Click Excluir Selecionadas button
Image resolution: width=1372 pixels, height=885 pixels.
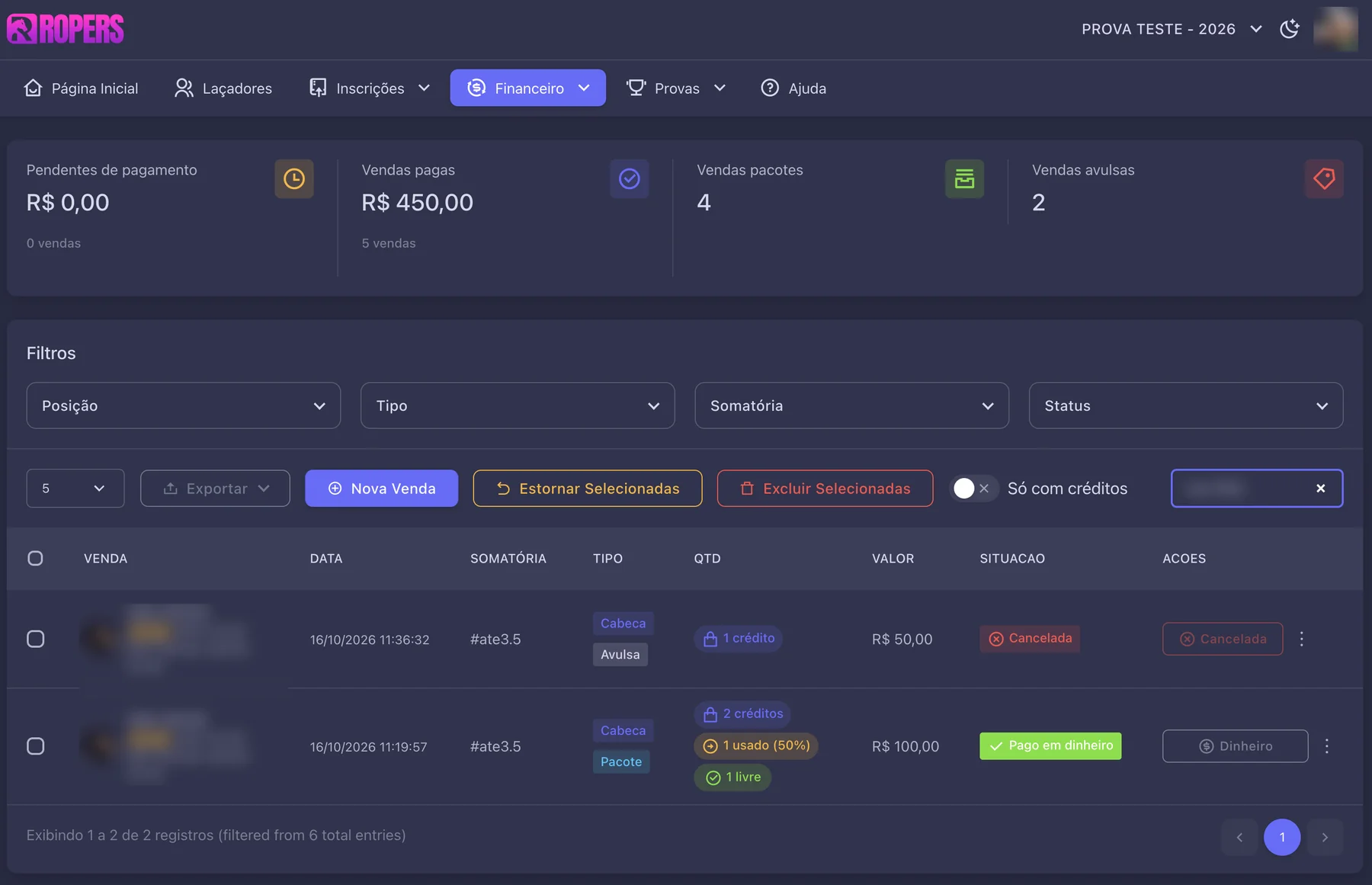(825, 488)
